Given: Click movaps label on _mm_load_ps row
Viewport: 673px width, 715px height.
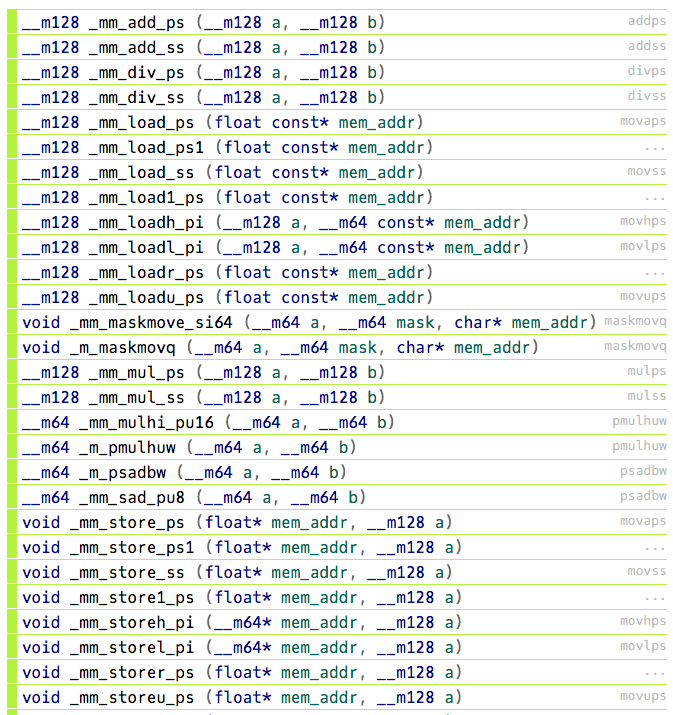Looking at the screenshot, I should 643,121.
